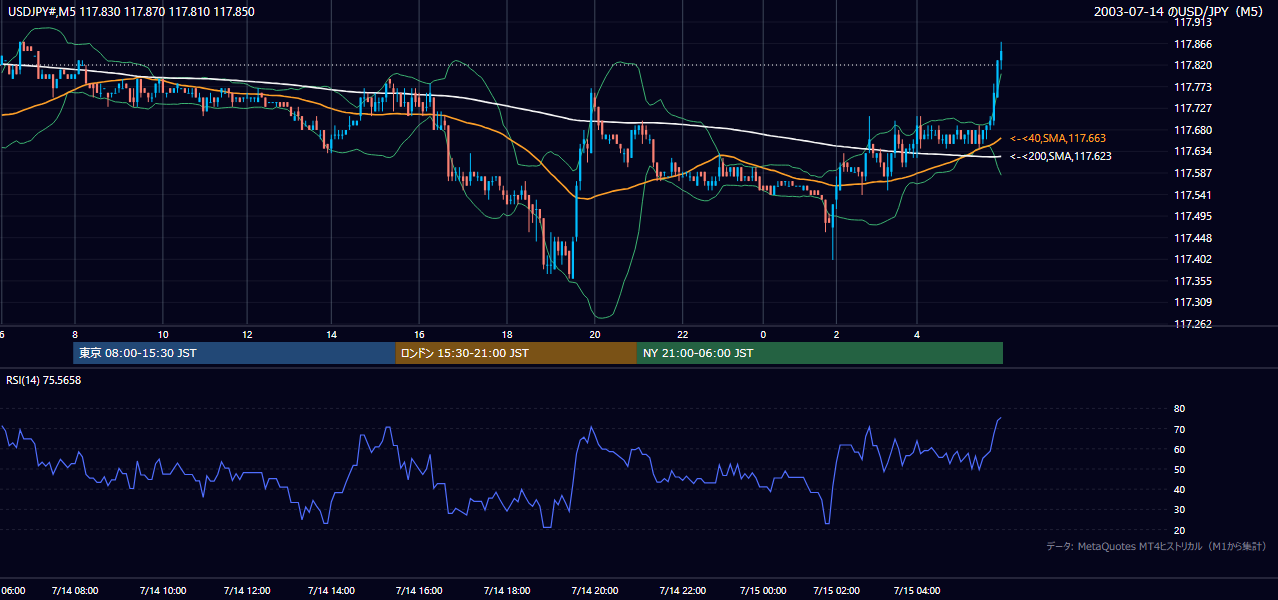Click the RSI scale value 70
This screenshot has height=600, width=1278.
tap(1180, 429)
